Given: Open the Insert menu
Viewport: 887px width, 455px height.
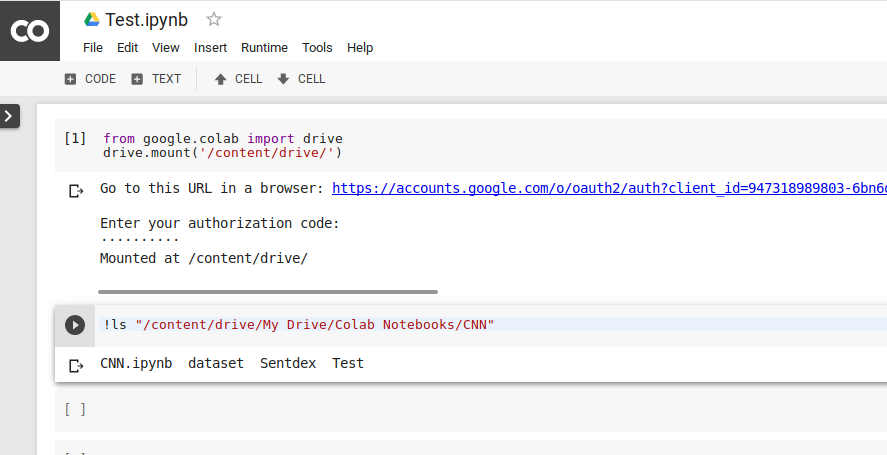Looking at the screenshot, I should [x=210, y=47].
